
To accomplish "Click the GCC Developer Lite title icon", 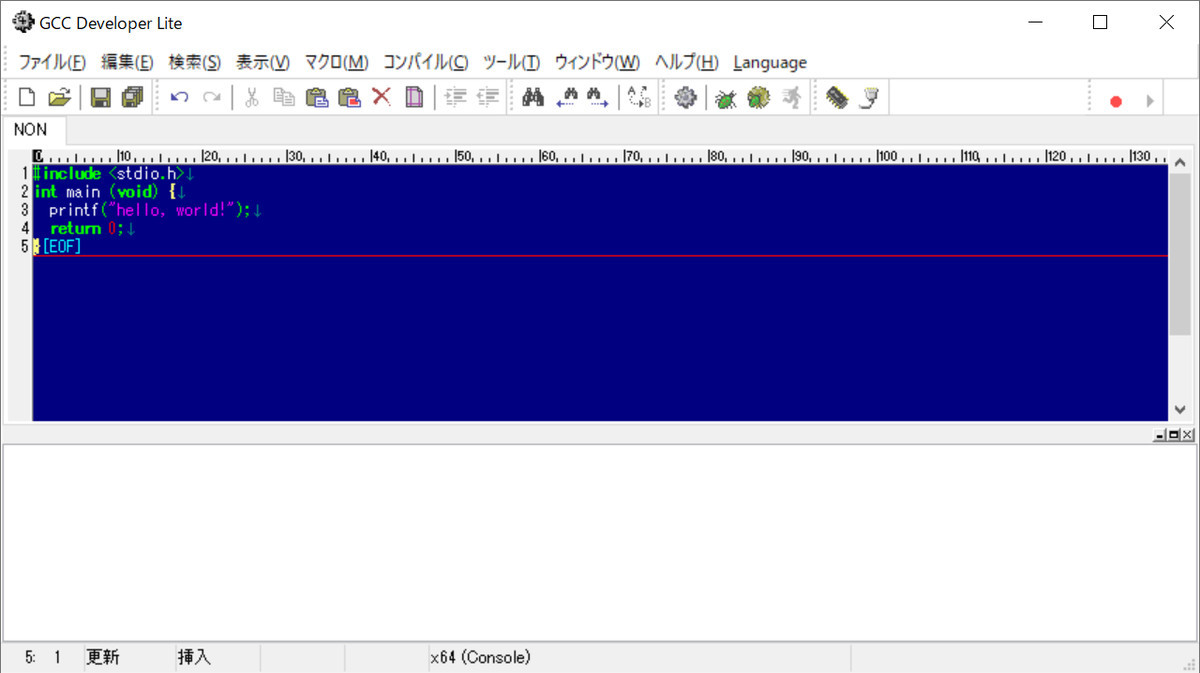I will click(22, 22).
